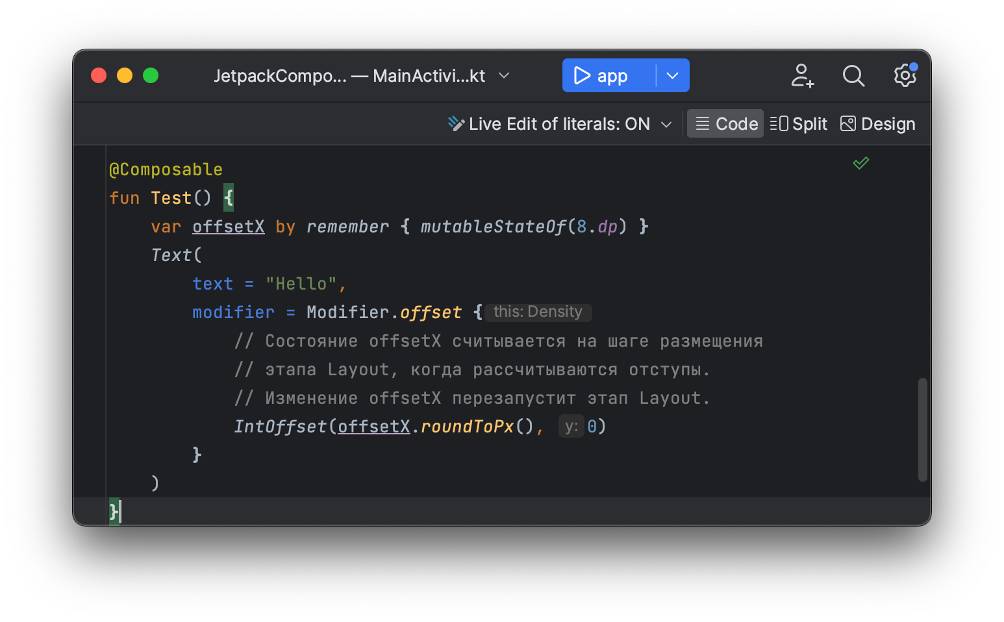Image resolution: width=1004 pixels, height=622 pixels.
Task: Open IDE settings via the gear icon
Action: click(904, 76)
